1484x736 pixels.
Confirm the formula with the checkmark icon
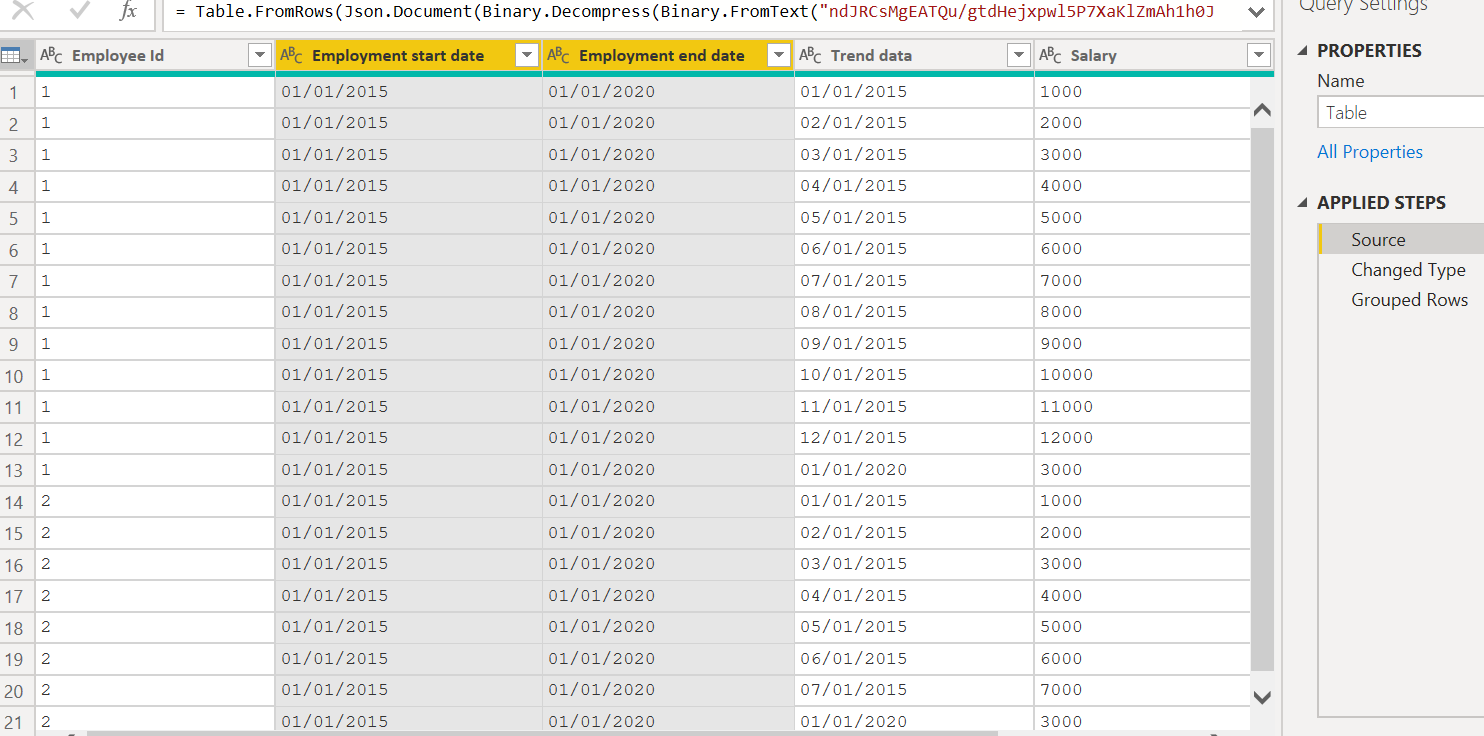80,11
